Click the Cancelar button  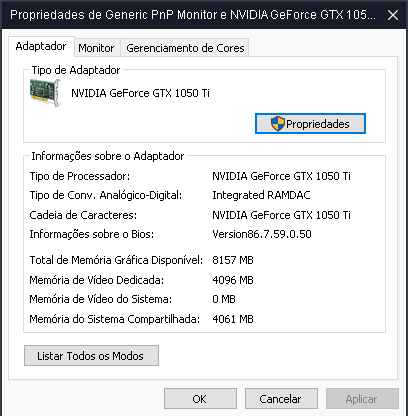[x=281, y=399]
